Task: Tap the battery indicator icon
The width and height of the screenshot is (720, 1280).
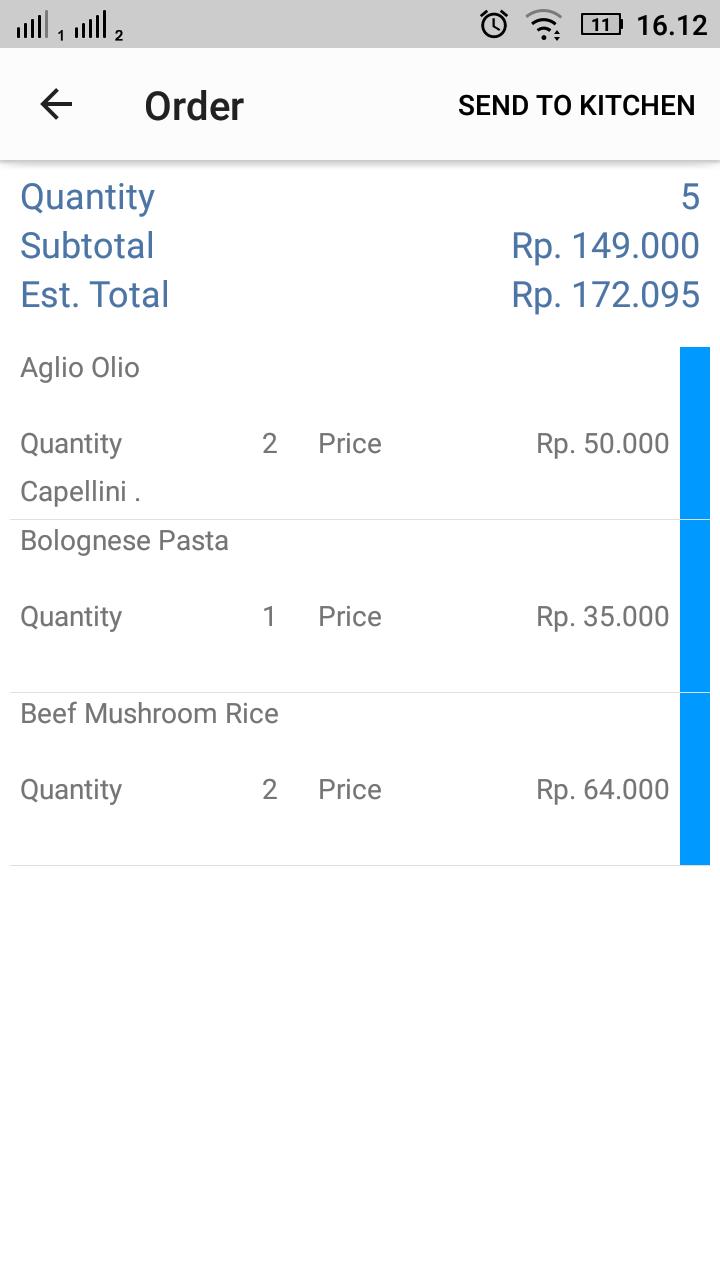Action: 602,24
